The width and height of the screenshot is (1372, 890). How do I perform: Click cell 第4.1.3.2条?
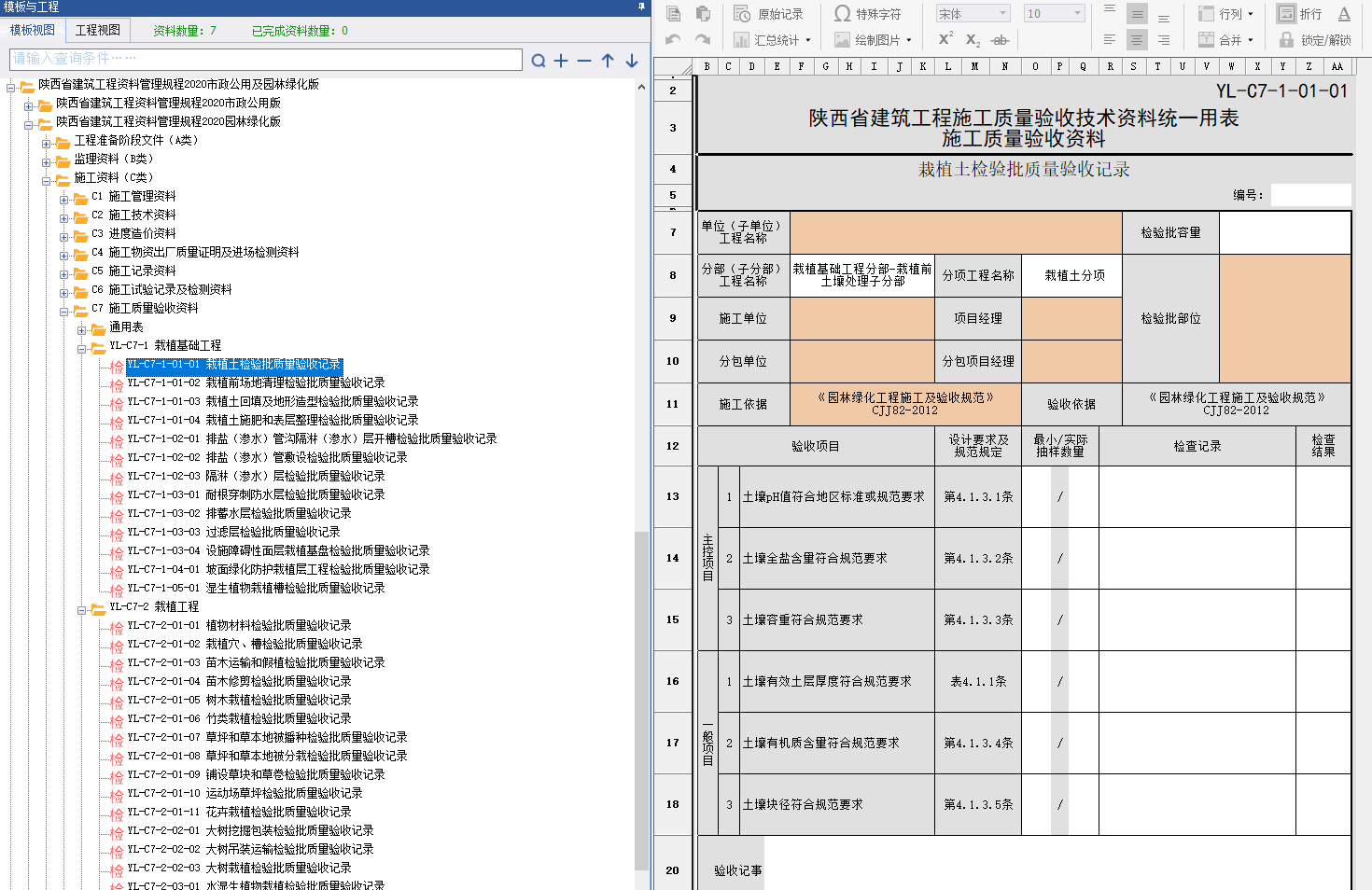(x=978, y=558)
